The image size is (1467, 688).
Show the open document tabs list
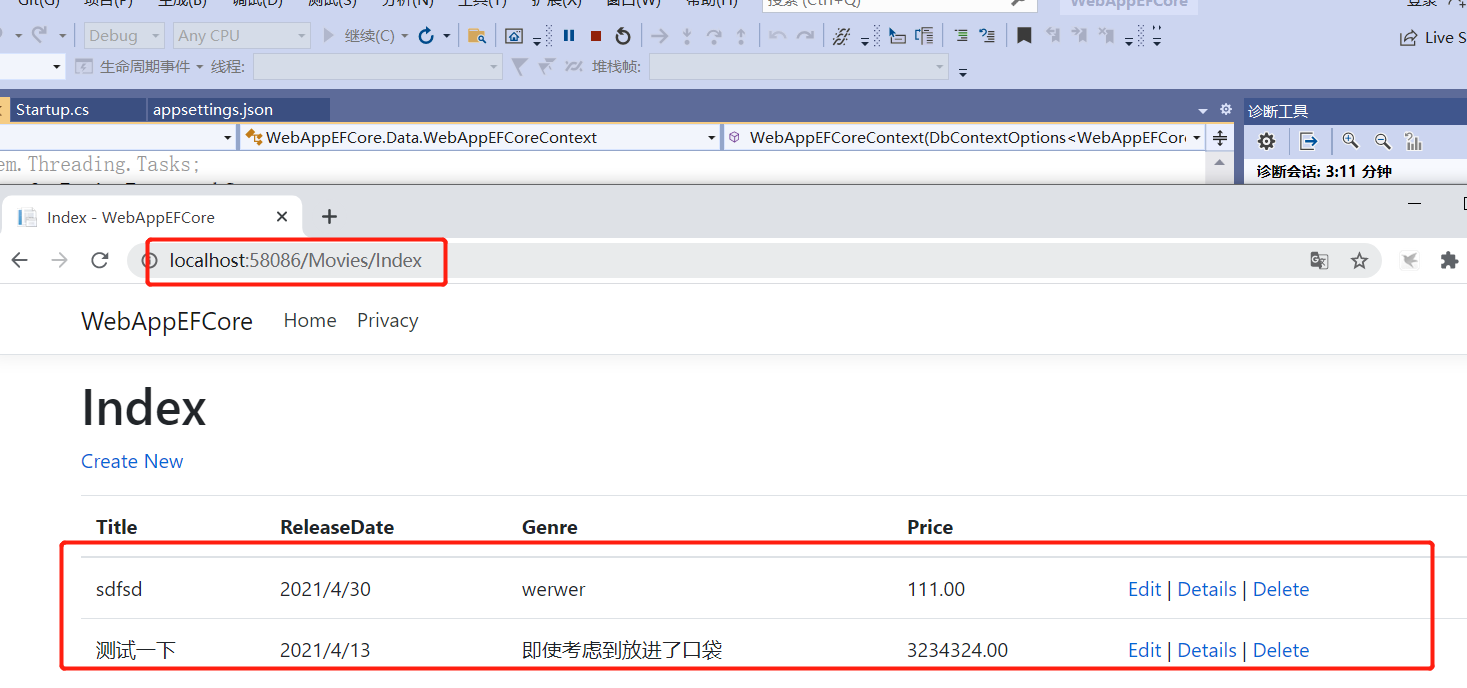point(1202,110)
